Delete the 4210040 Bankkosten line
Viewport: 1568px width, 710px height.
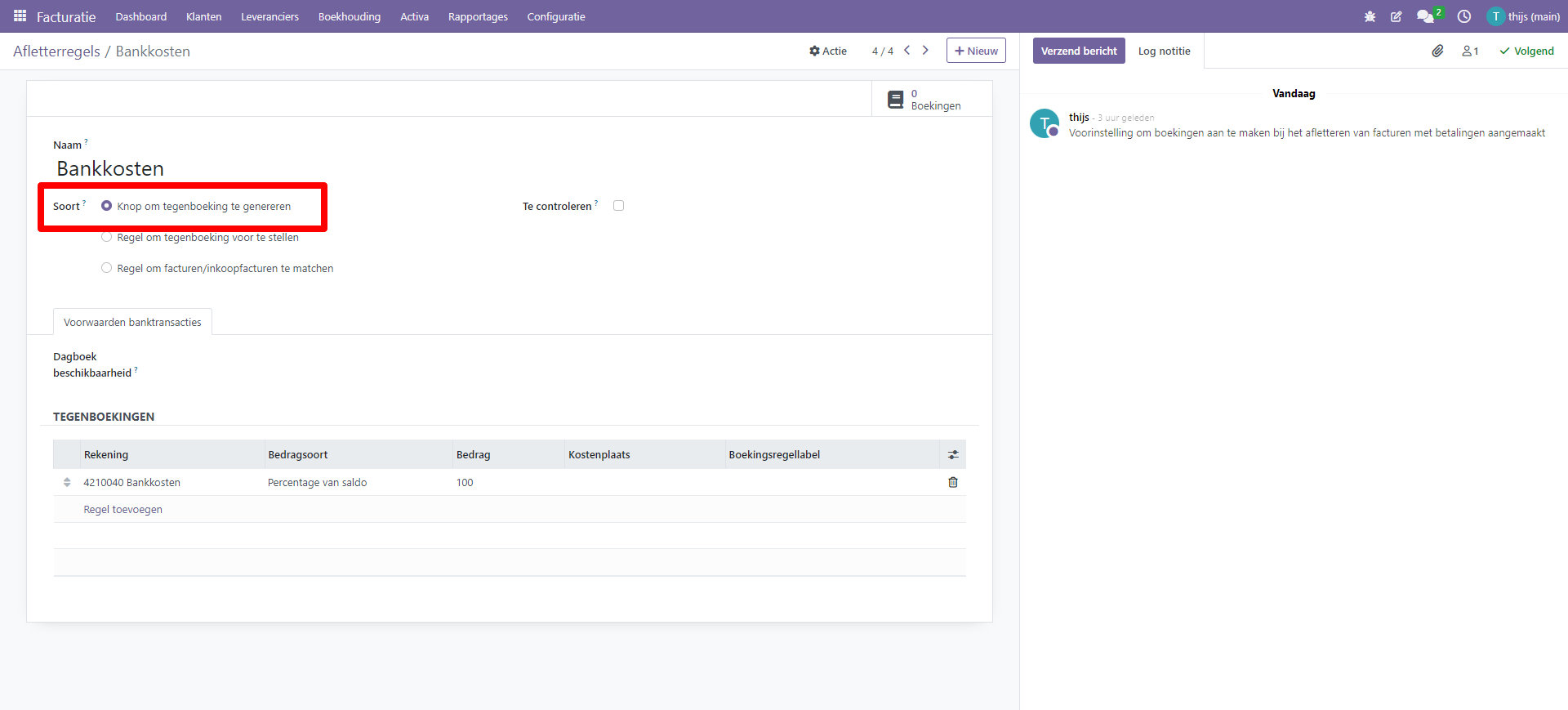952,482
